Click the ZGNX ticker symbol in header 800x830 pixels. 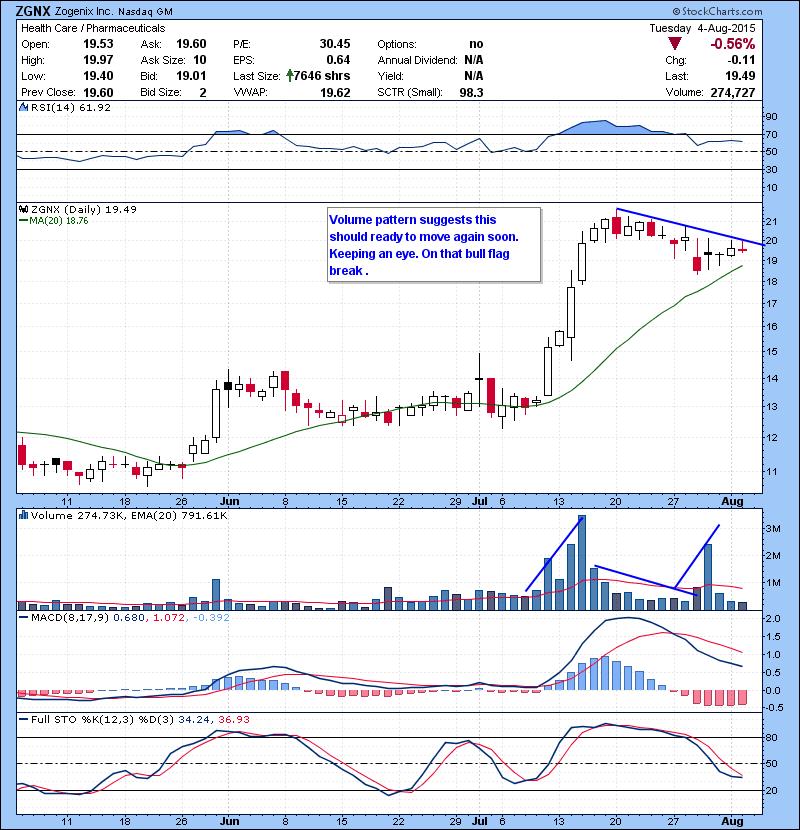click(33, 11)
